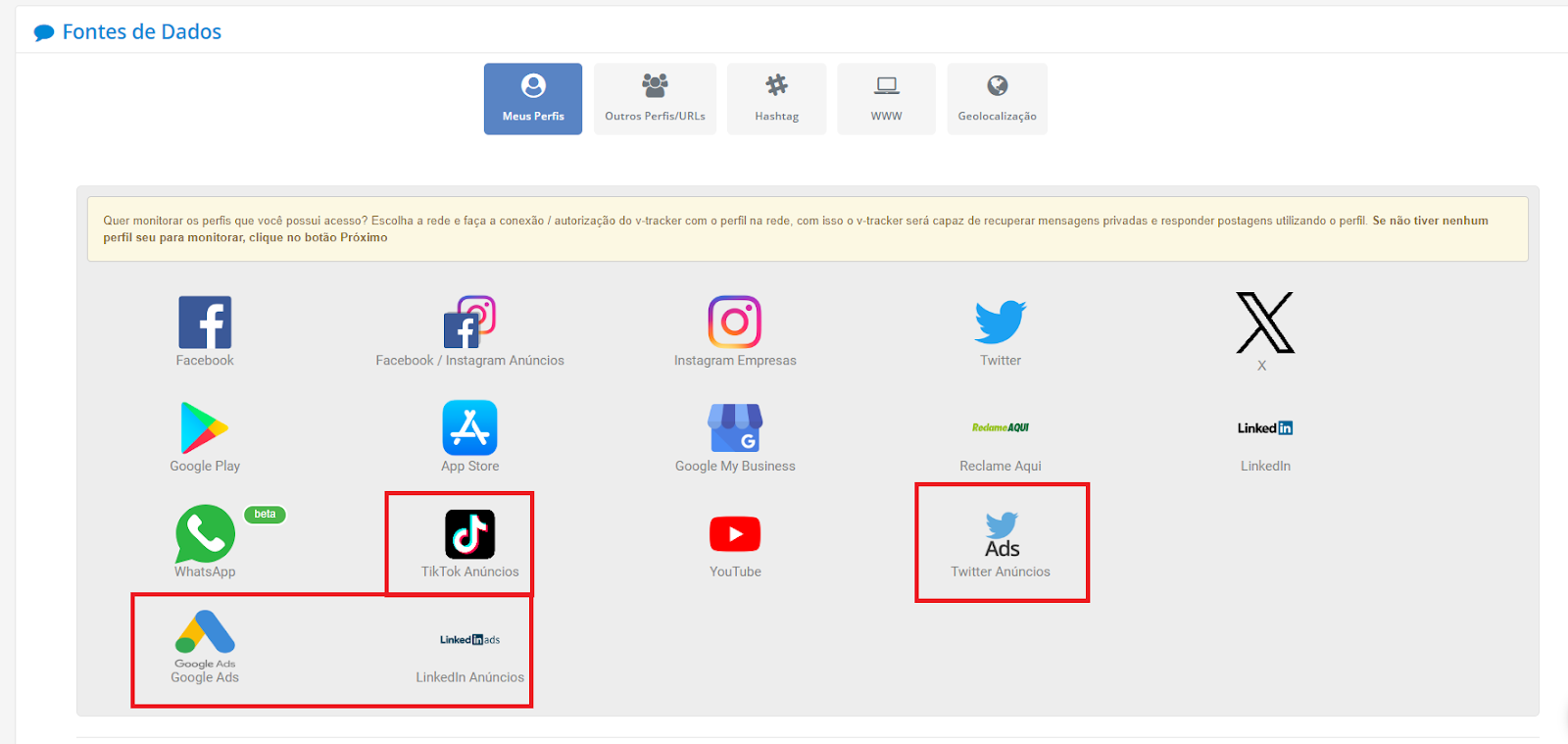Select the LinkedIn ads logo

(x=469, y=640)
